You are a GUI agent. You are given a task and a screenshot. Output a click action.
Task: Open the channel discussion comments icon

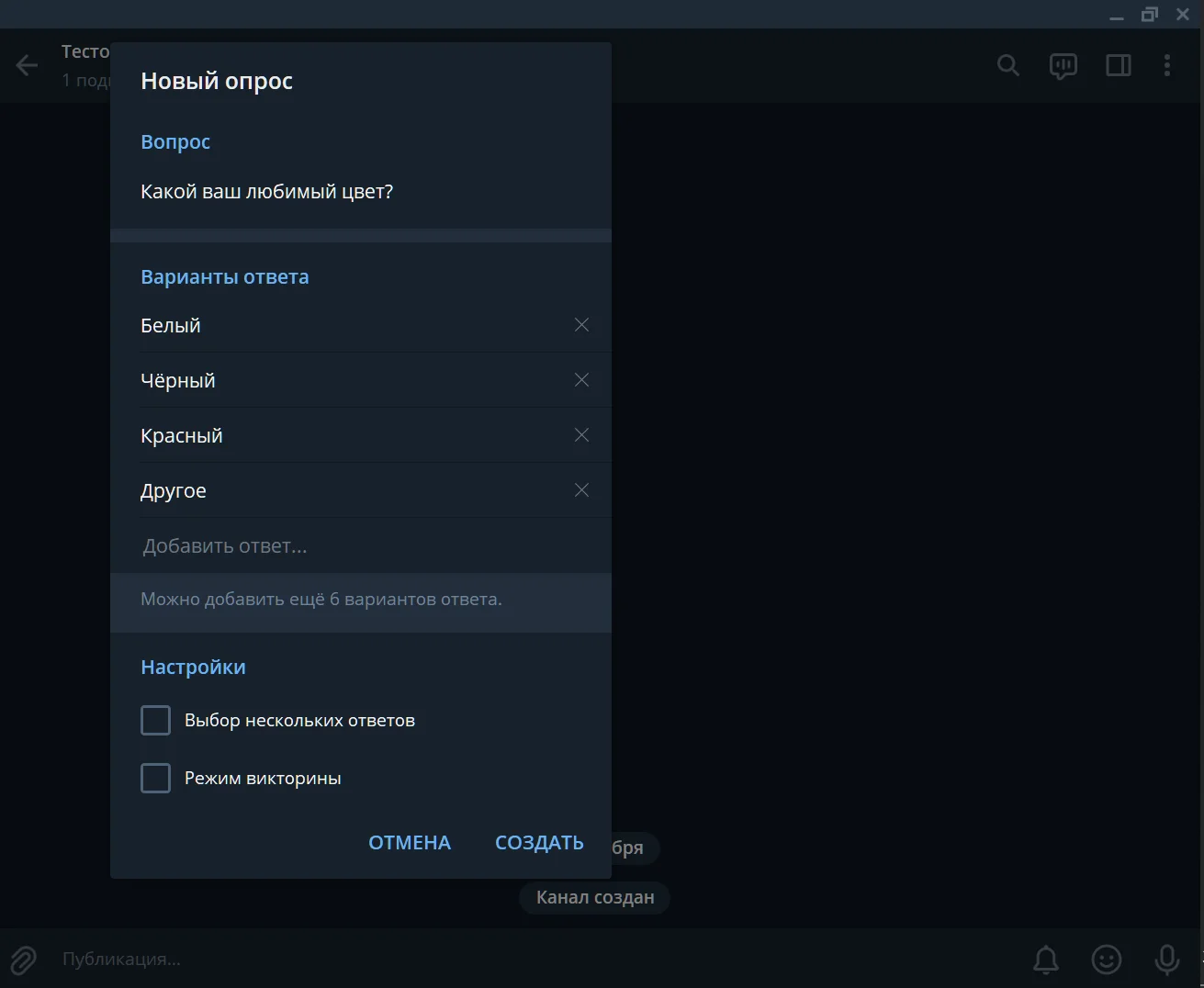[x=1063, y=65]
